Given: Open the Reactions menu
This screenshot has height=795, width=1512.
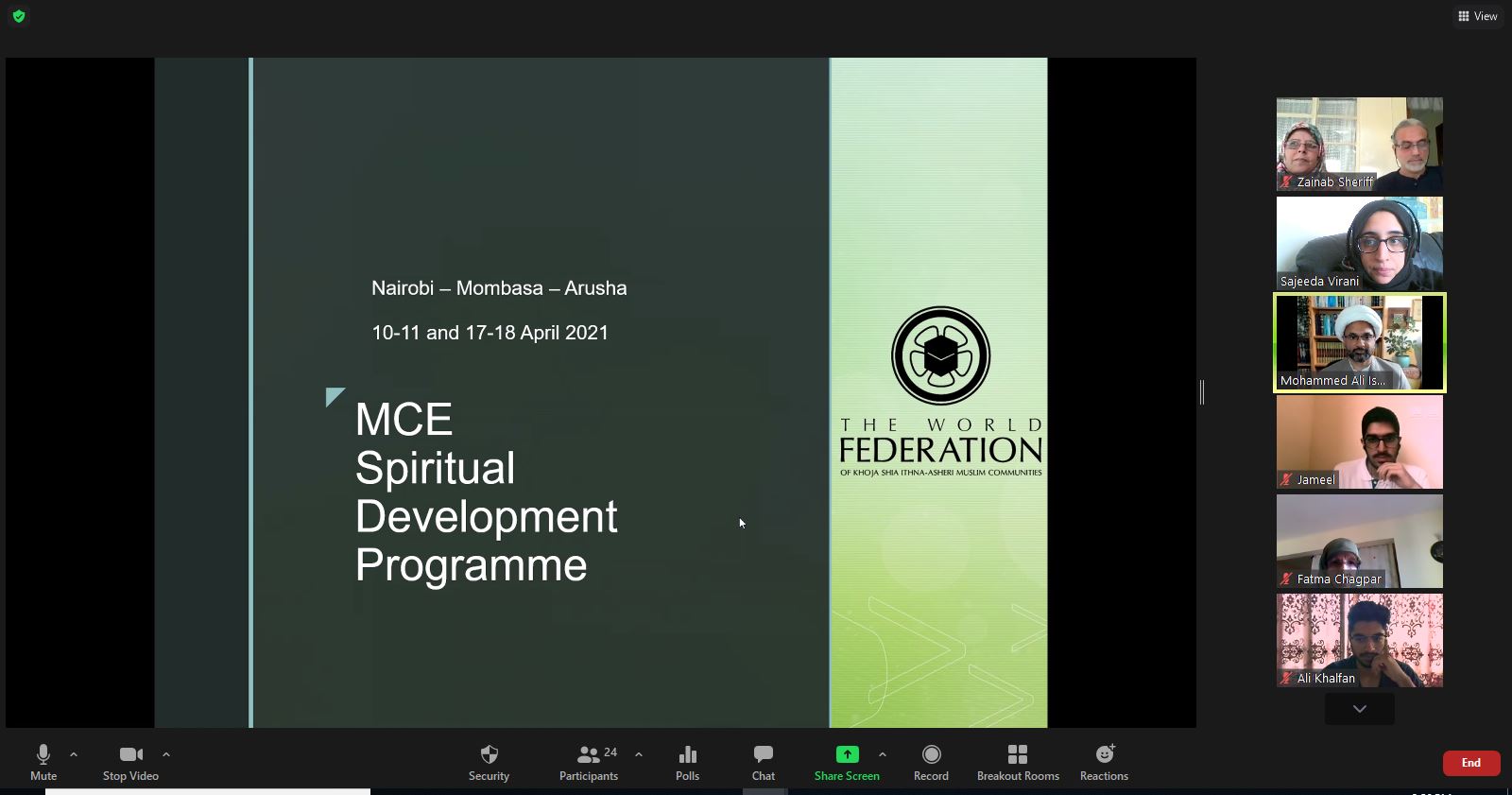Looking at the screenshot, I should coord(1104,754).
